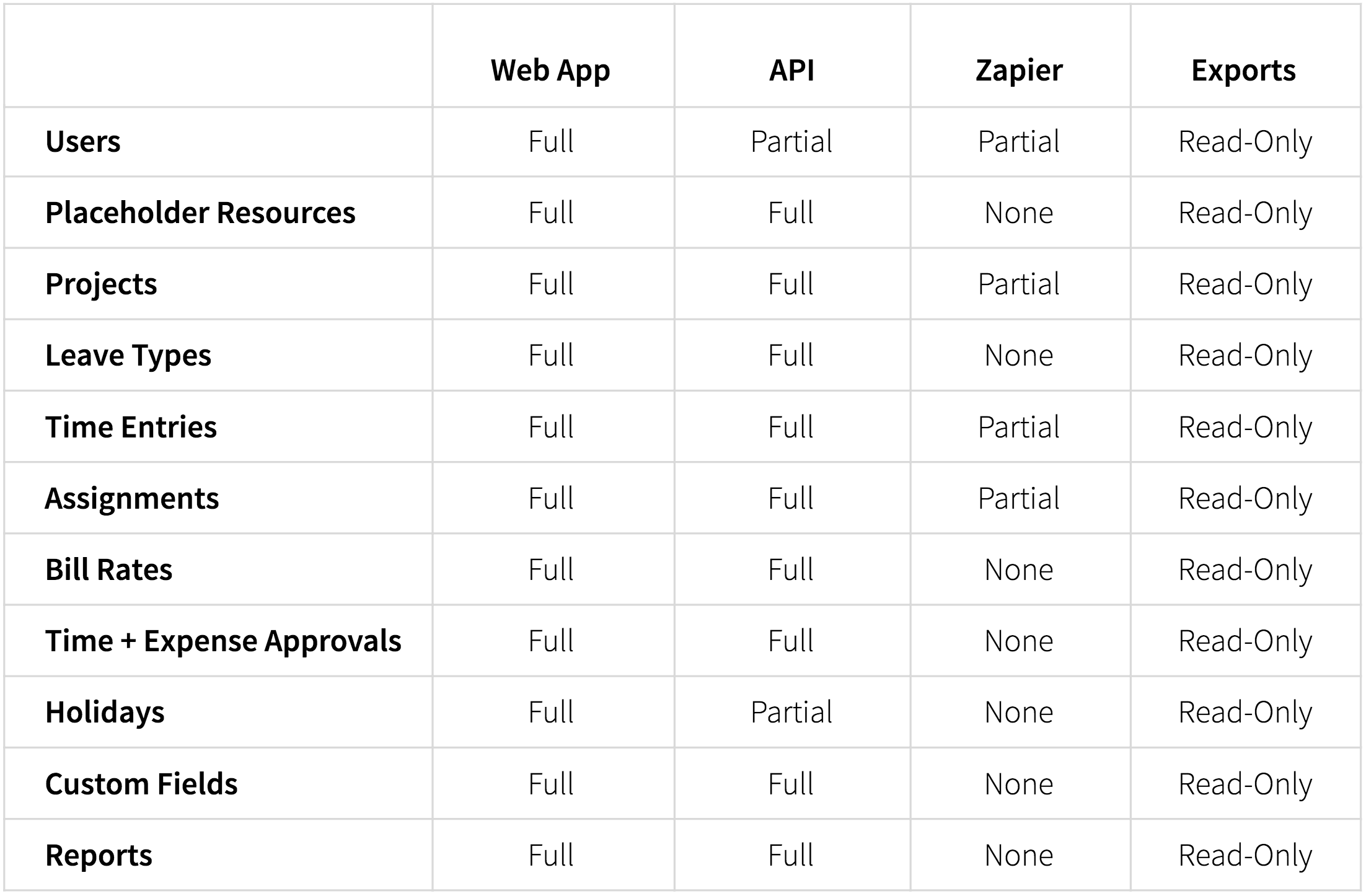Select the Custom Fields row label
Viewport: 1366px width, 896px height.
(141, 784)
